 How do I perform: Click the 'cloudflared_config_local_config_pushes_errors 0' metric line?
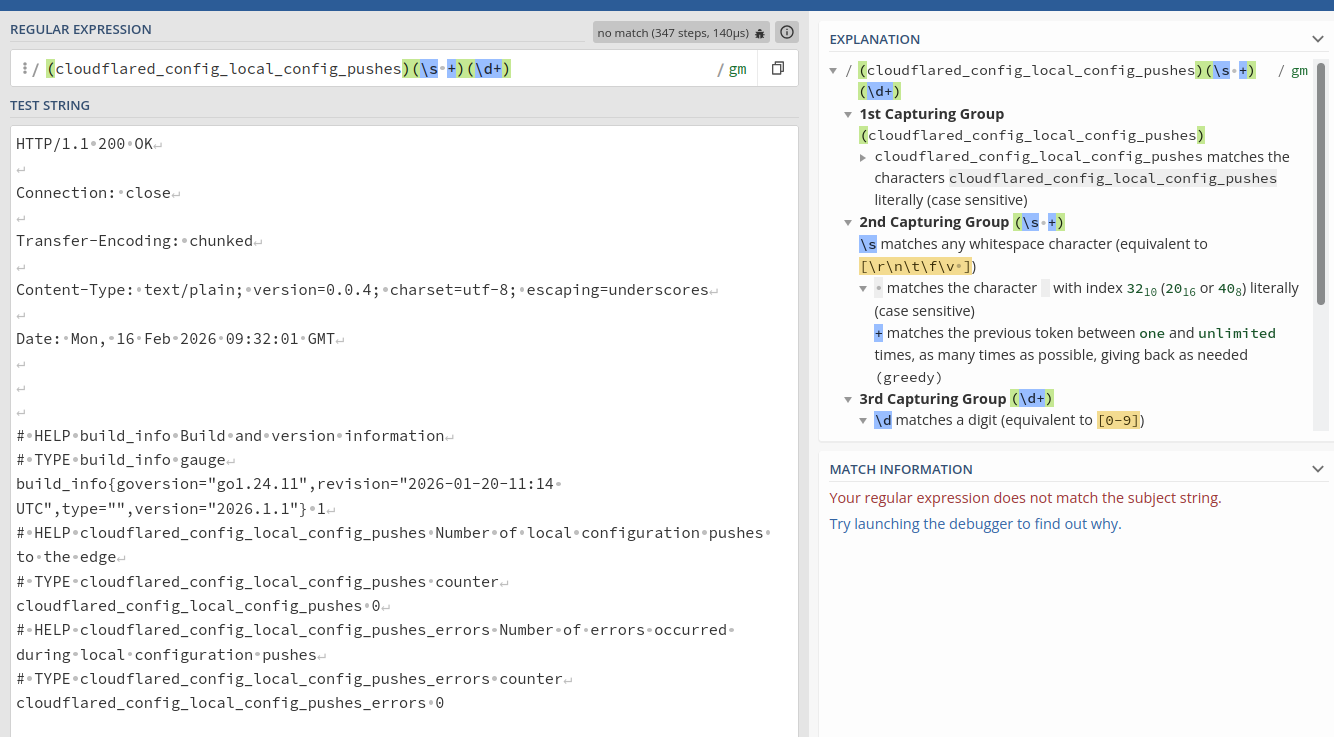tap(230, 703)
